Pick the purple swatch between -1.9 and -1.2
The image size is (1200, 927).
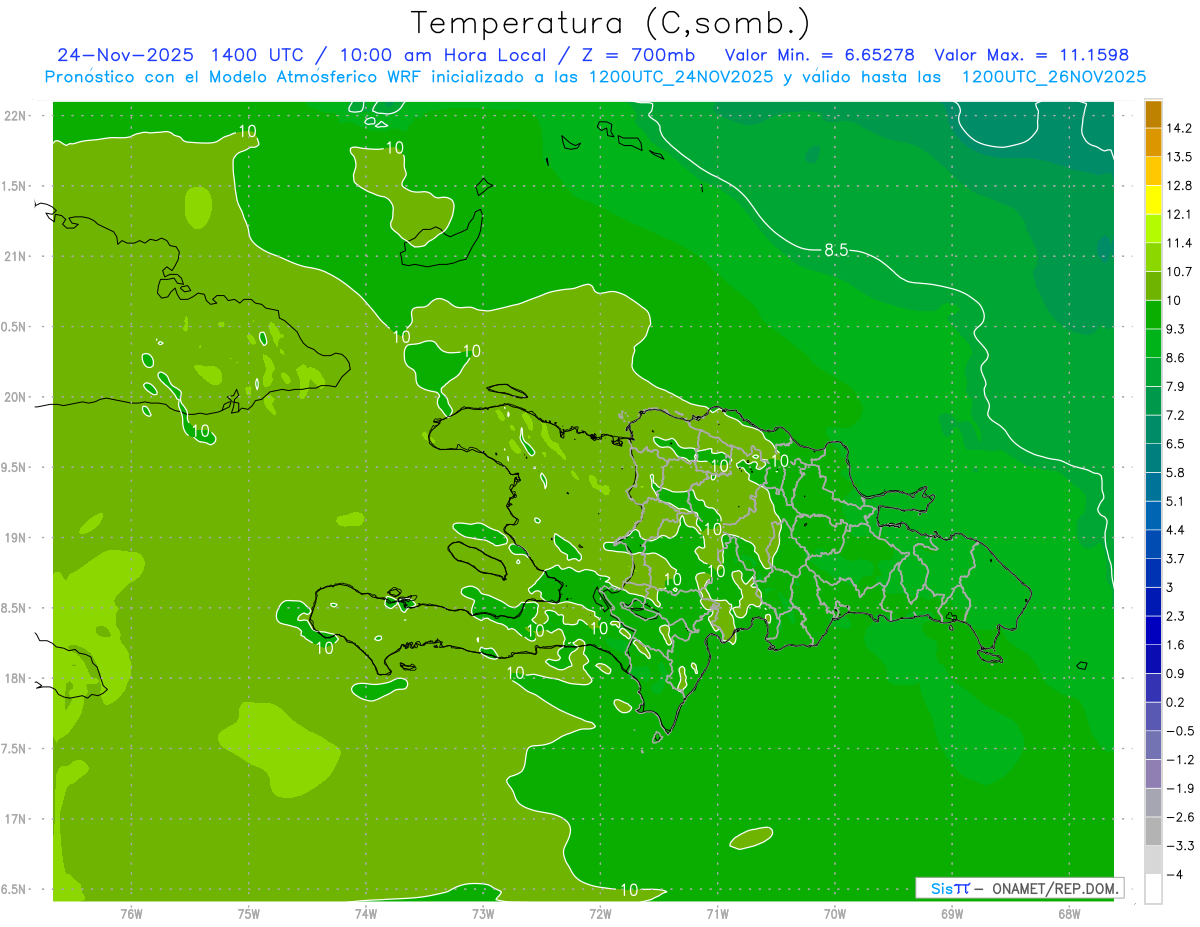pyautogui.click(x=1153, y=774)
